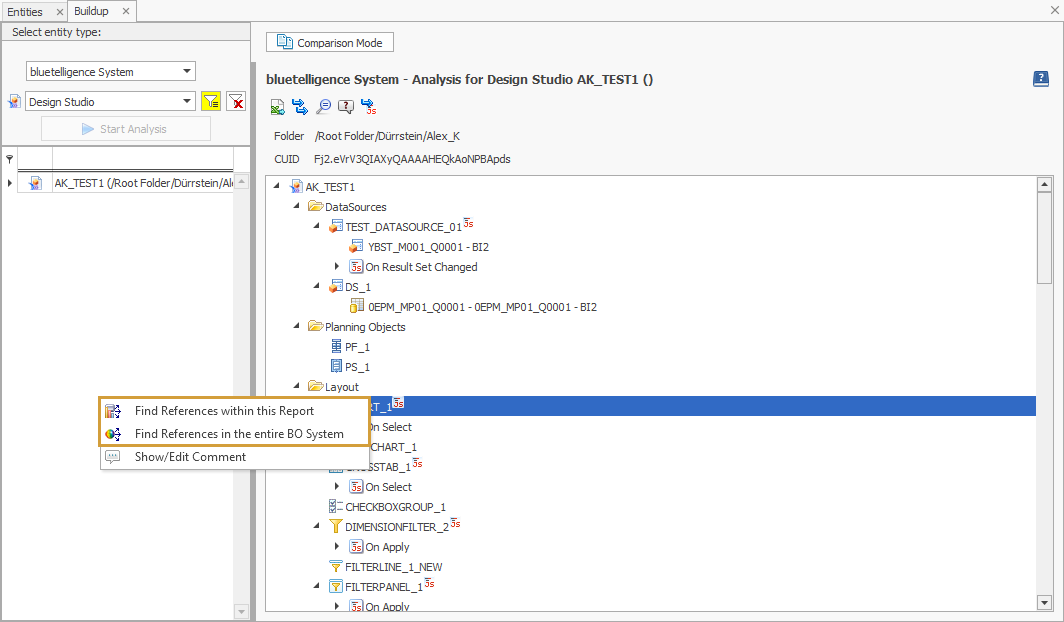Open comments via the question-bubble toolbar icon
Screen dimensions: 1064x622
(345, 106)
